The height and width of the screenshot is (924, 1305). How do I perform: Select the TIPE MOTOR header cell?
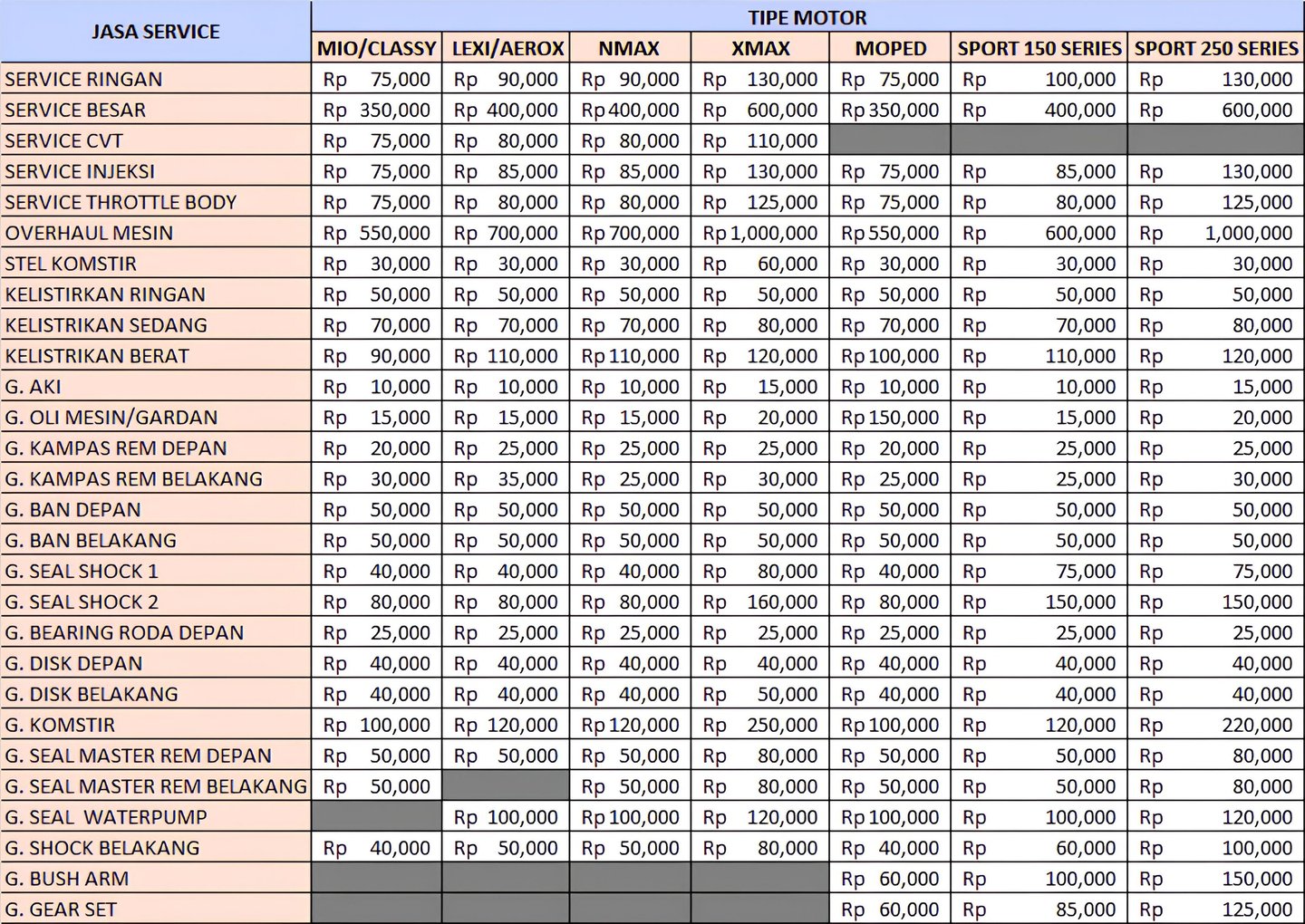[807, 17]
